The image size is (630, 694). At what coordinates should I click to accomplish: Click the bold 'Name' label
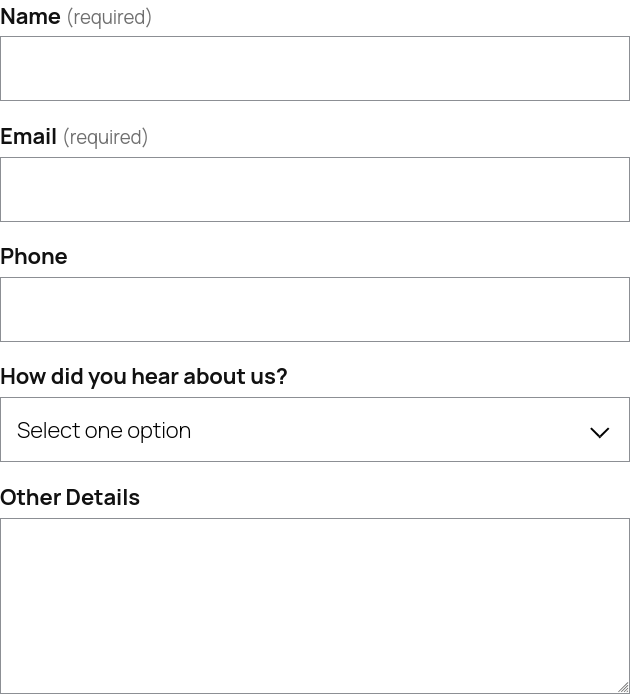[31, 16]
